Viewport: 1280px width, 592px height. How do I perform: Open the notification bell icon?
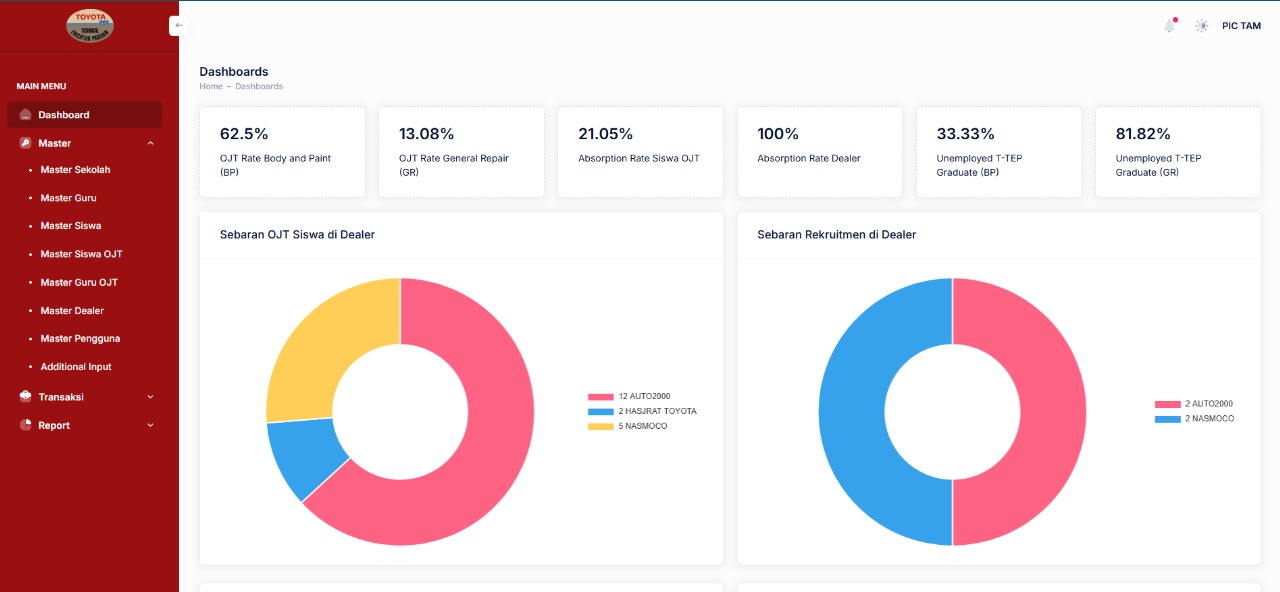pos(1169,26)
